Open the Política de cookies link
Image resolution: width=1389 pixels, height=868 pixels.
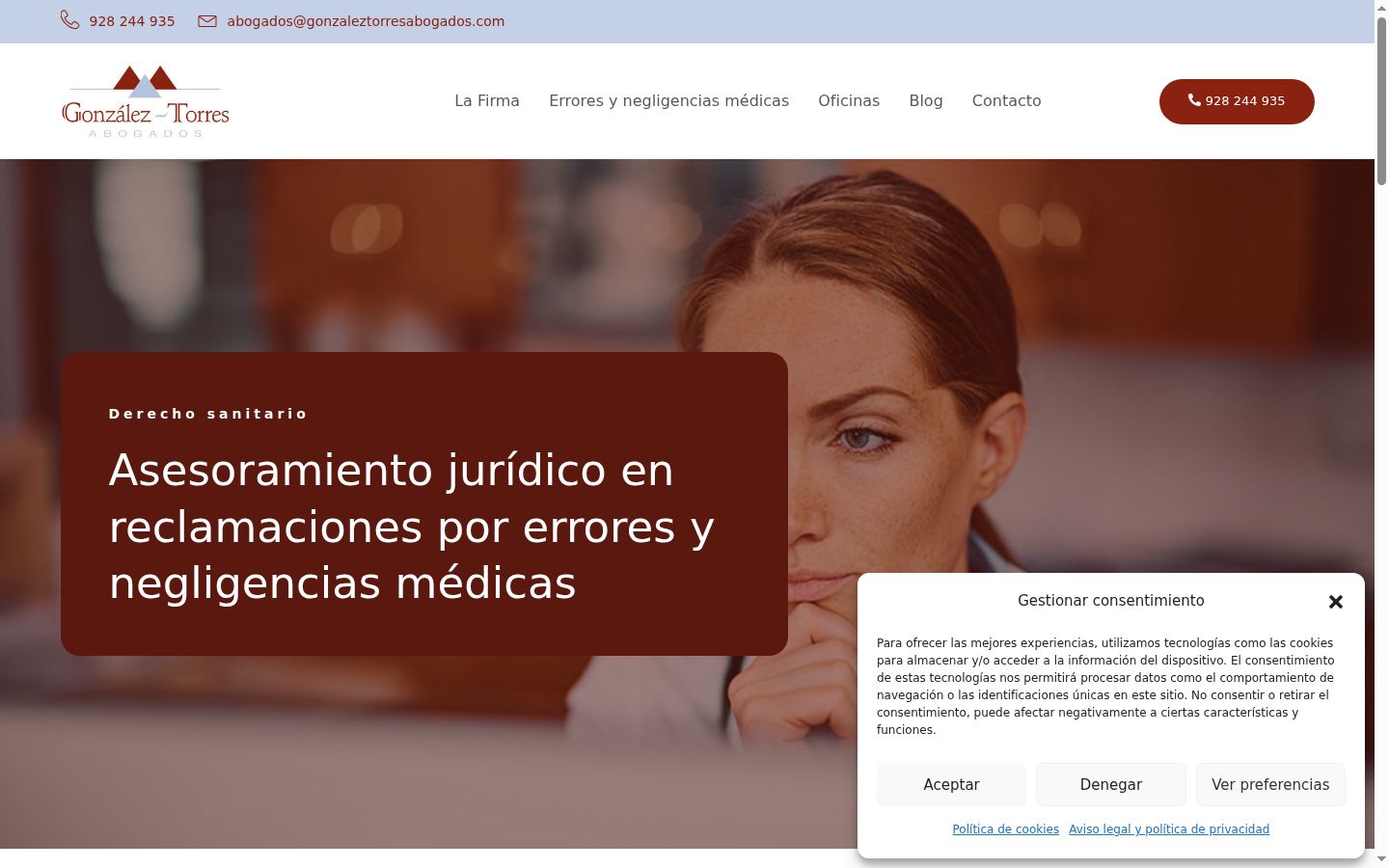pyautogui.click(x=1005, y=829)
